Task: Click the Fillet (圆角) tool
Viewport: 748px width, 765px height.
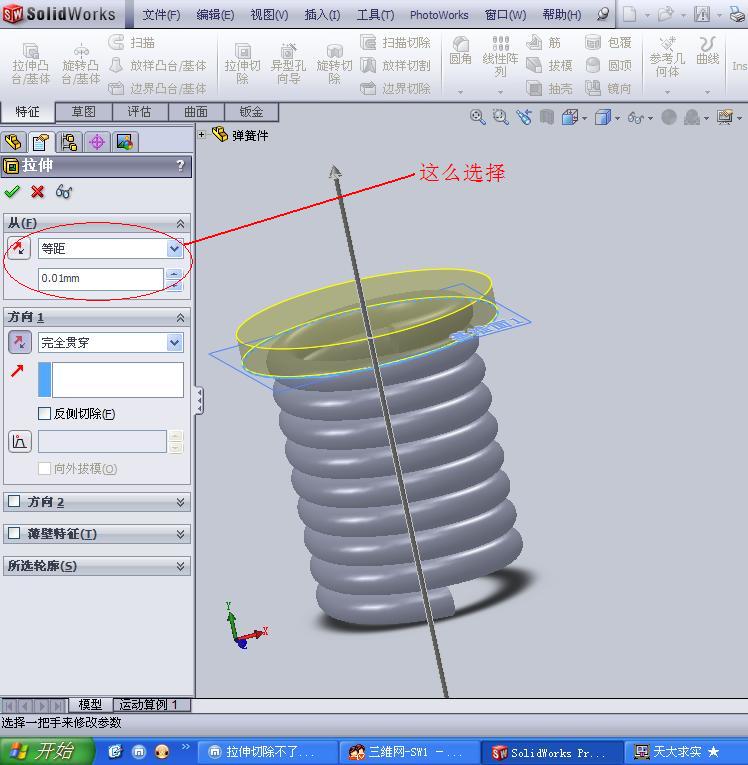Action: click(460, 51)
